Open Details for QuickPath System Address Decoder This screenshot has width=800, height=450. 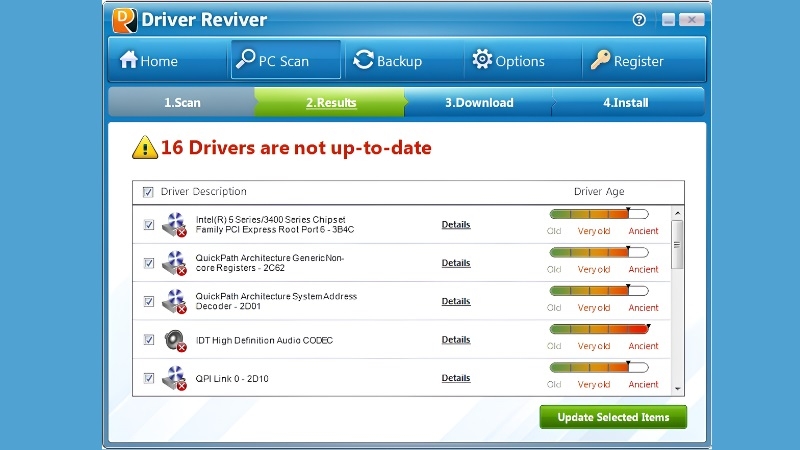[x=456, y=301]
